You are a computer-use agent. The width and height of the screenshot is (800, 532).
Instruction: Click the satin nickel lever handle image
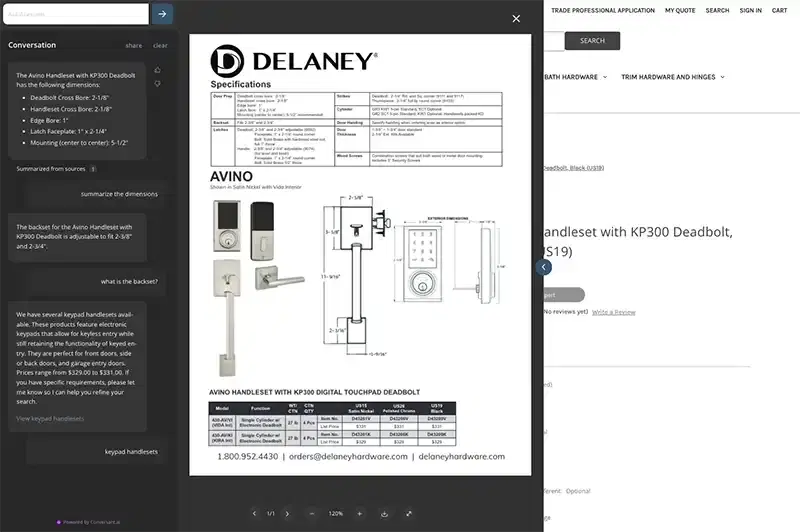280,278
